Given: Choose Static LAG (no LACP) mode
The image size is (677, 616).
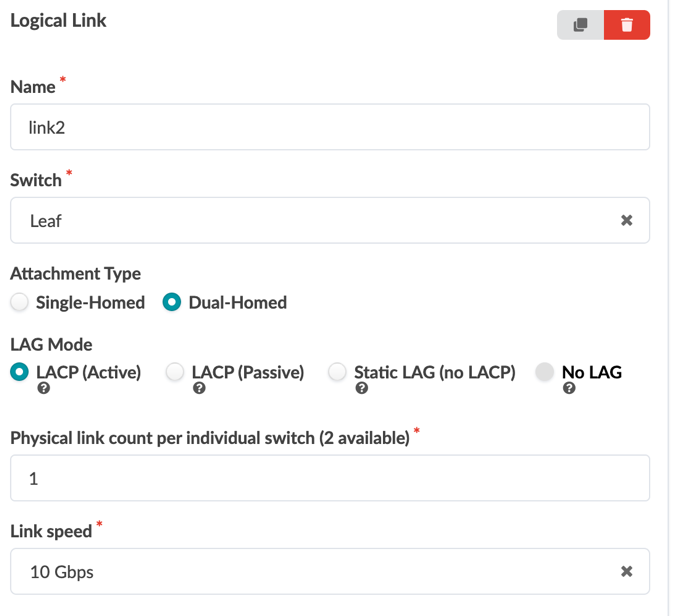Looking at the screenshot, I should coord(338,372).
